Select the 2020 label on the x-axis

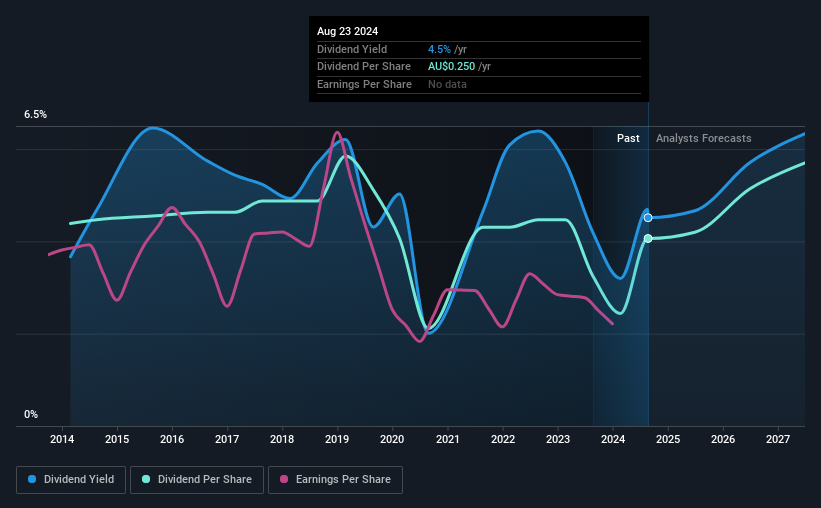pyautogui.click(x=392, y=439)
